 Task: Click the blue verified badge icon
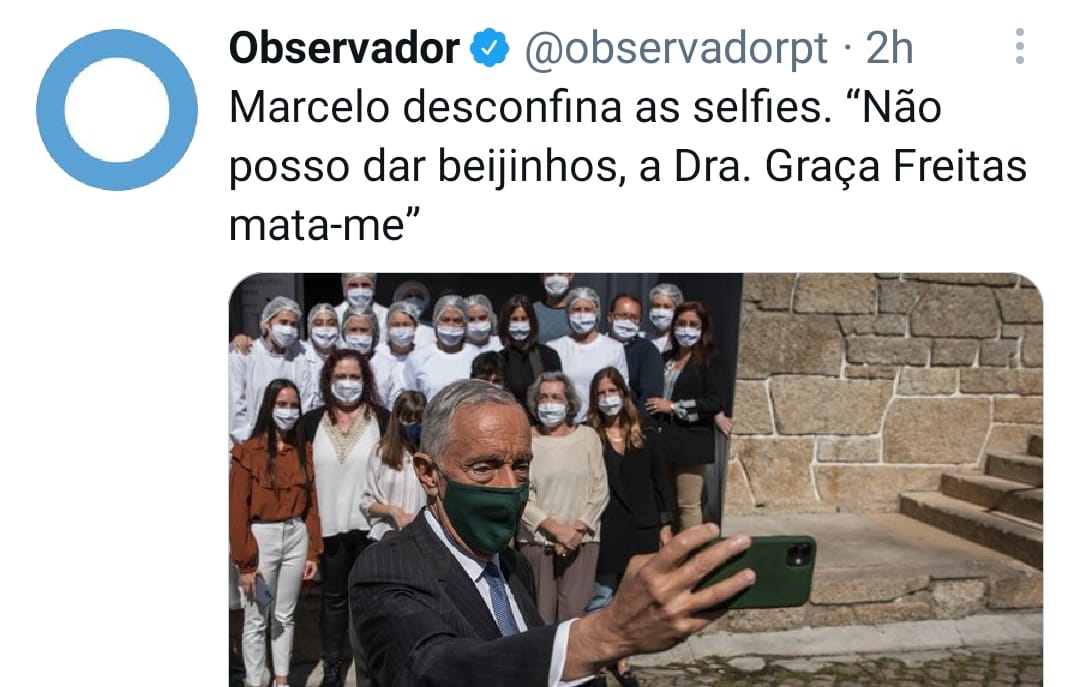(x=489, y=48)
